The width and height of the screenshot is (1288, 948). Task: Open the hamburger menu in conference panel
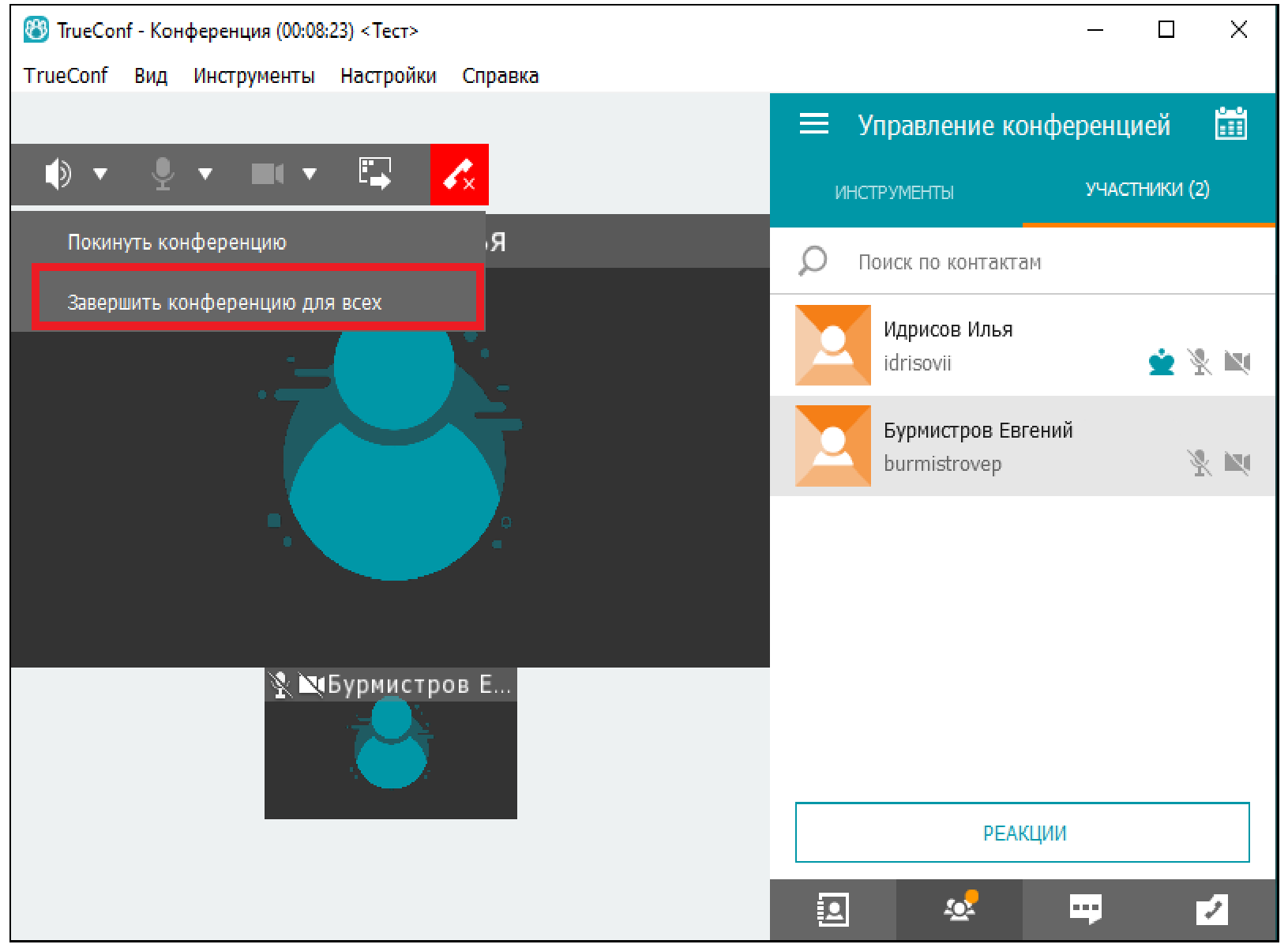pos(813,124)
